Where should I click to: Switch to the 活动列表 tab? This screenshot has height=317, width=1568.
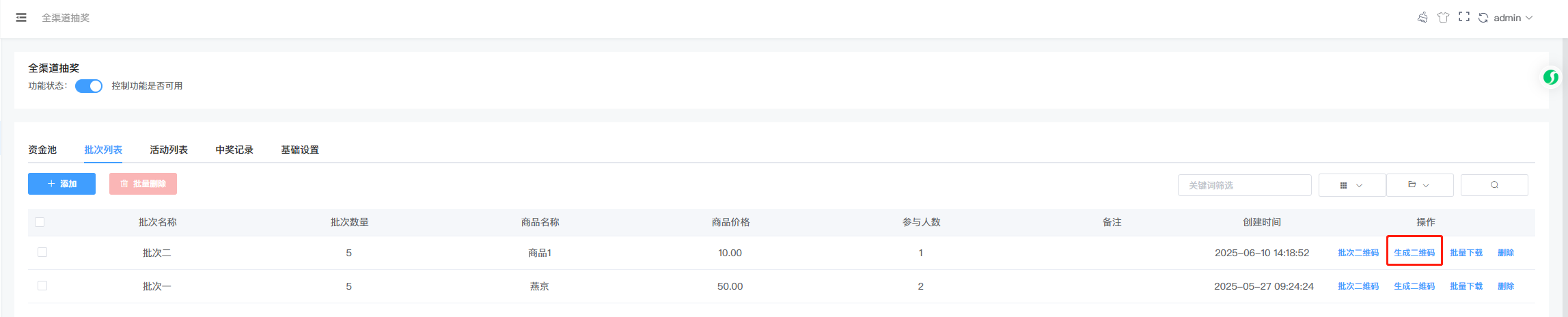click(169, 150)
